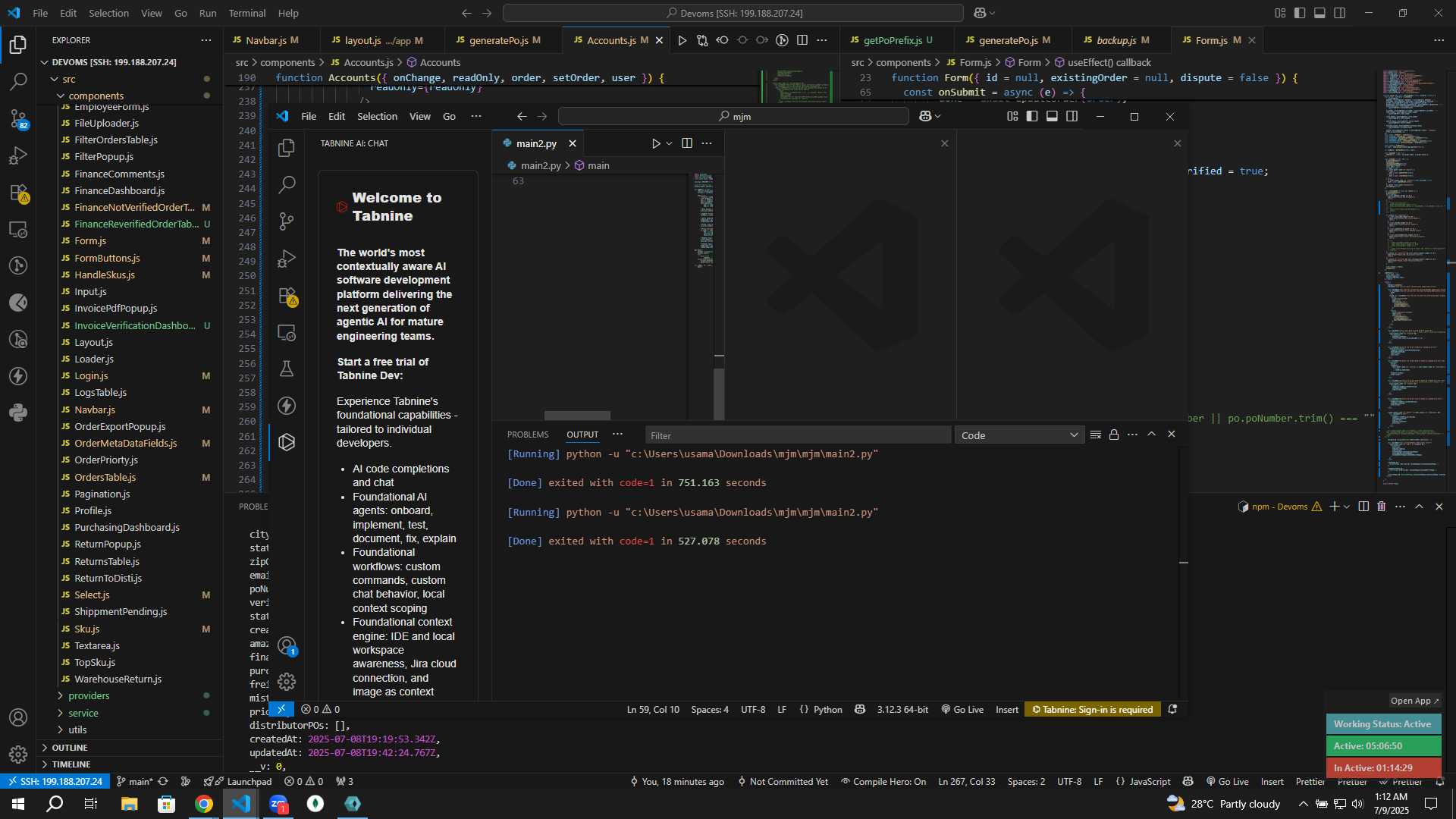Screen dimensions: 1456x819
Task: Clear output in front window panel
Action: point(1095,435)
